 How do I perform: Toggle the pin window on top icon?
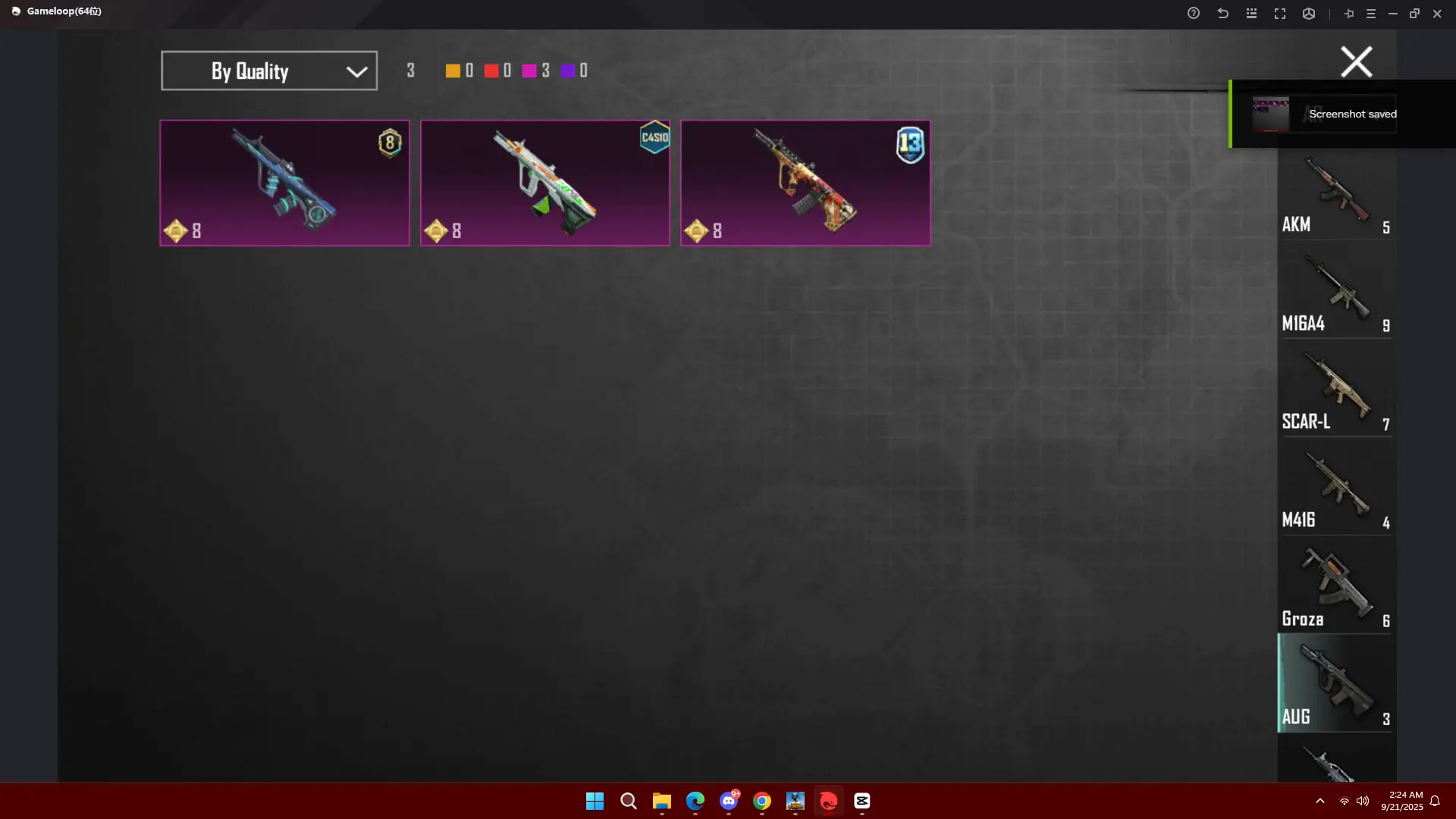click(x=1348, y=14)
